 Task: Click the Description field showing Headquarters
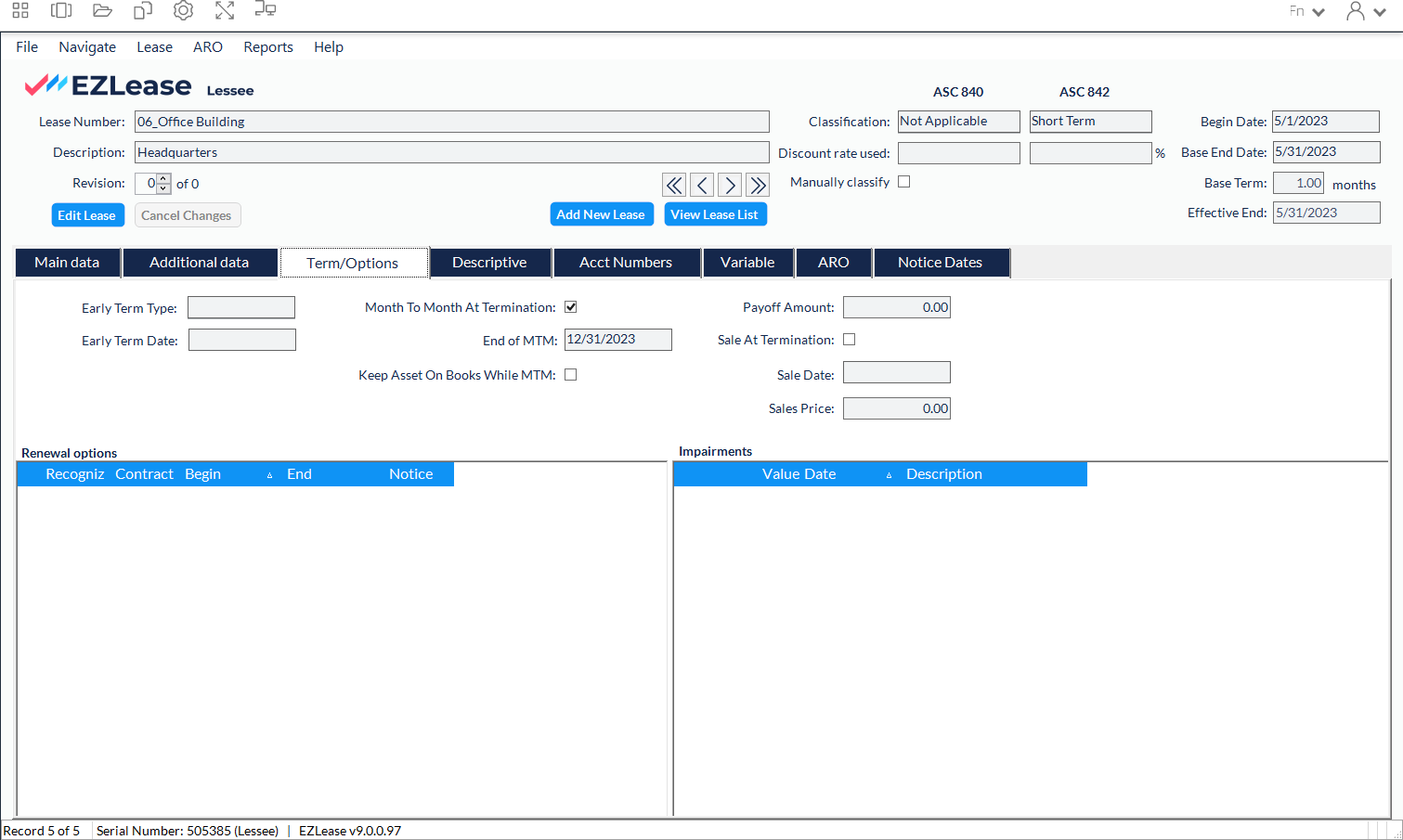tap(452, 152)
